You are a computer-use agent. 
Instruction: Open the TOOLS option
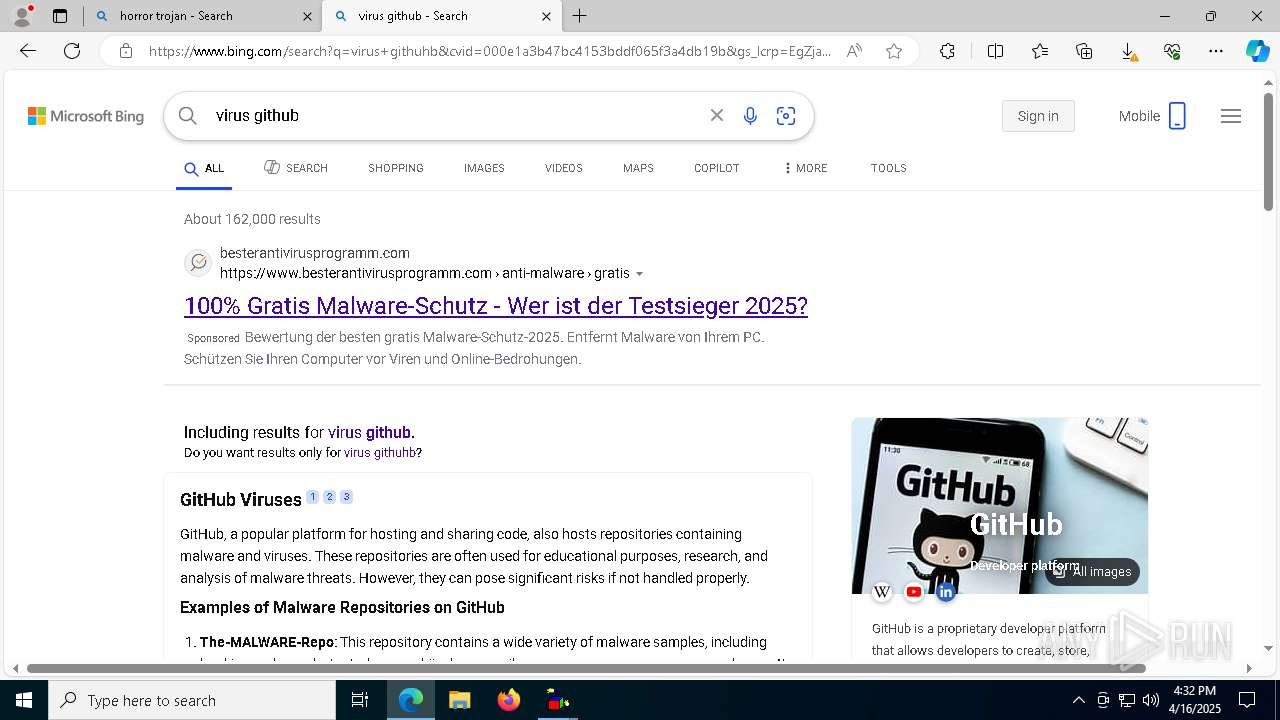click(x=889, y=168)
